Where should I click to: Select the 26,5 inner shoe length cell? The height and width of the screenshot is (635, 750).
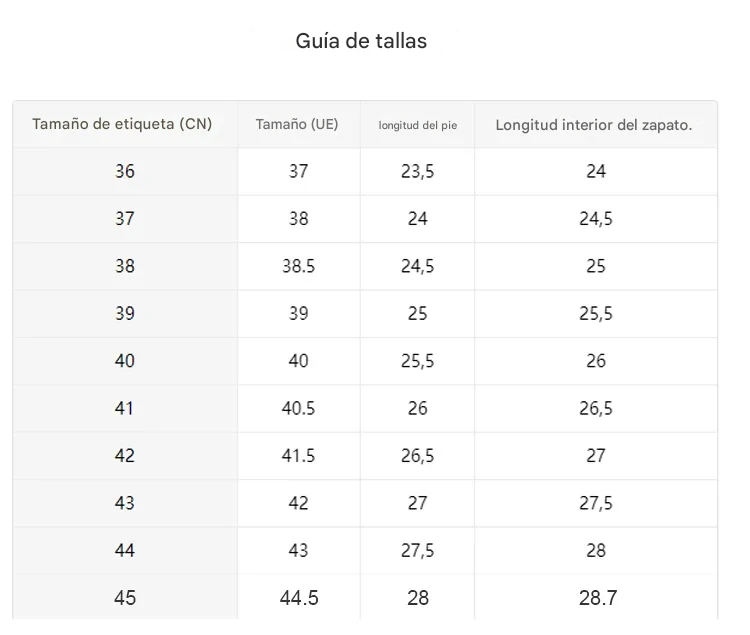click(x=596, y=408)
